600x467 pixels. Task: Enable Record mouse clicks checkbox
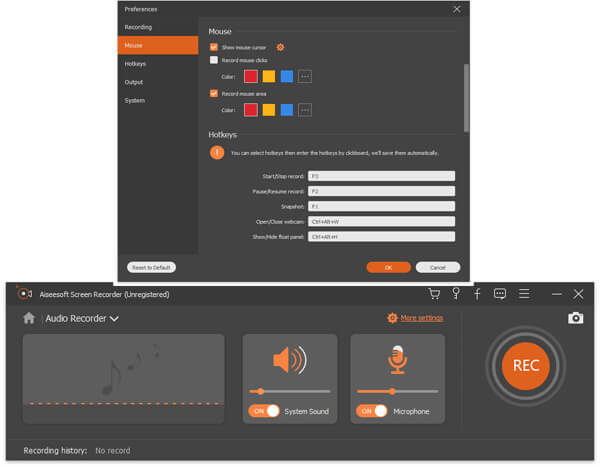(214, 60)
